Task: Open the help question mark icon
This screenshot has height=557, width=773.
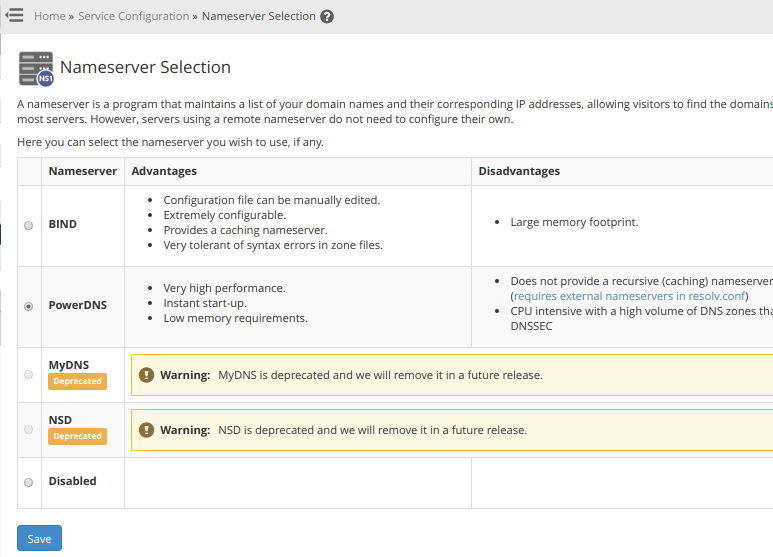Action: pos(327,17)
